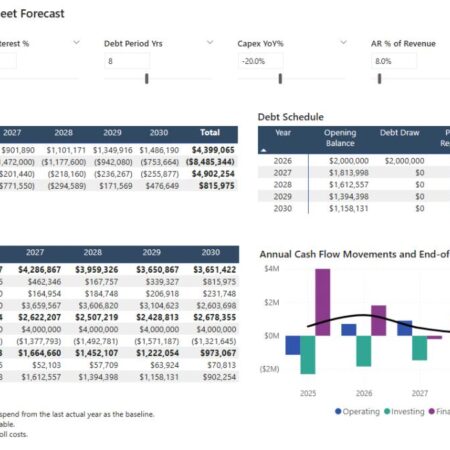The image size is (450, 450).
Task: Select the Investing legend marker
Action: [387, 412]
